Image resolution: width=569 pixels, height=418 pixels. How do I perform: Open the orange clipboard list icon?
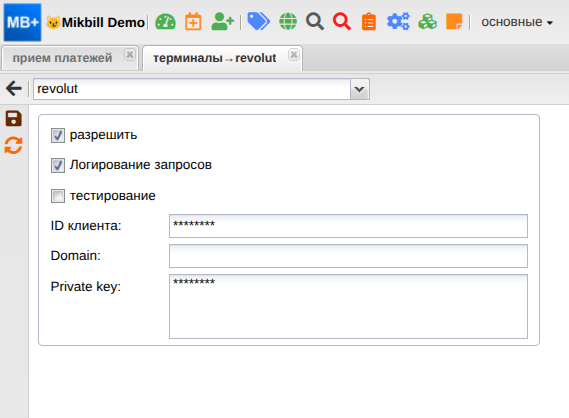(369, 22)
